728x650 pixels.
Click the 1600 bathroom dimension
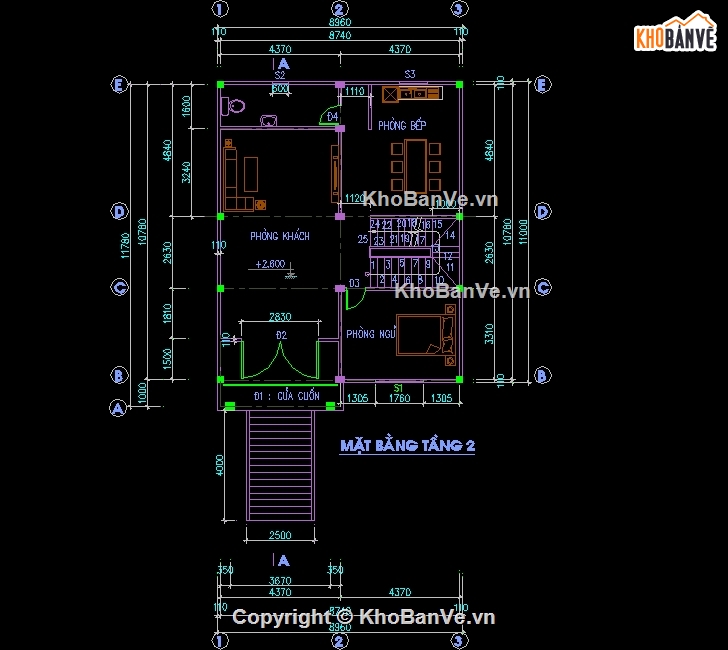pyautogui.click(x=186, y=106)
